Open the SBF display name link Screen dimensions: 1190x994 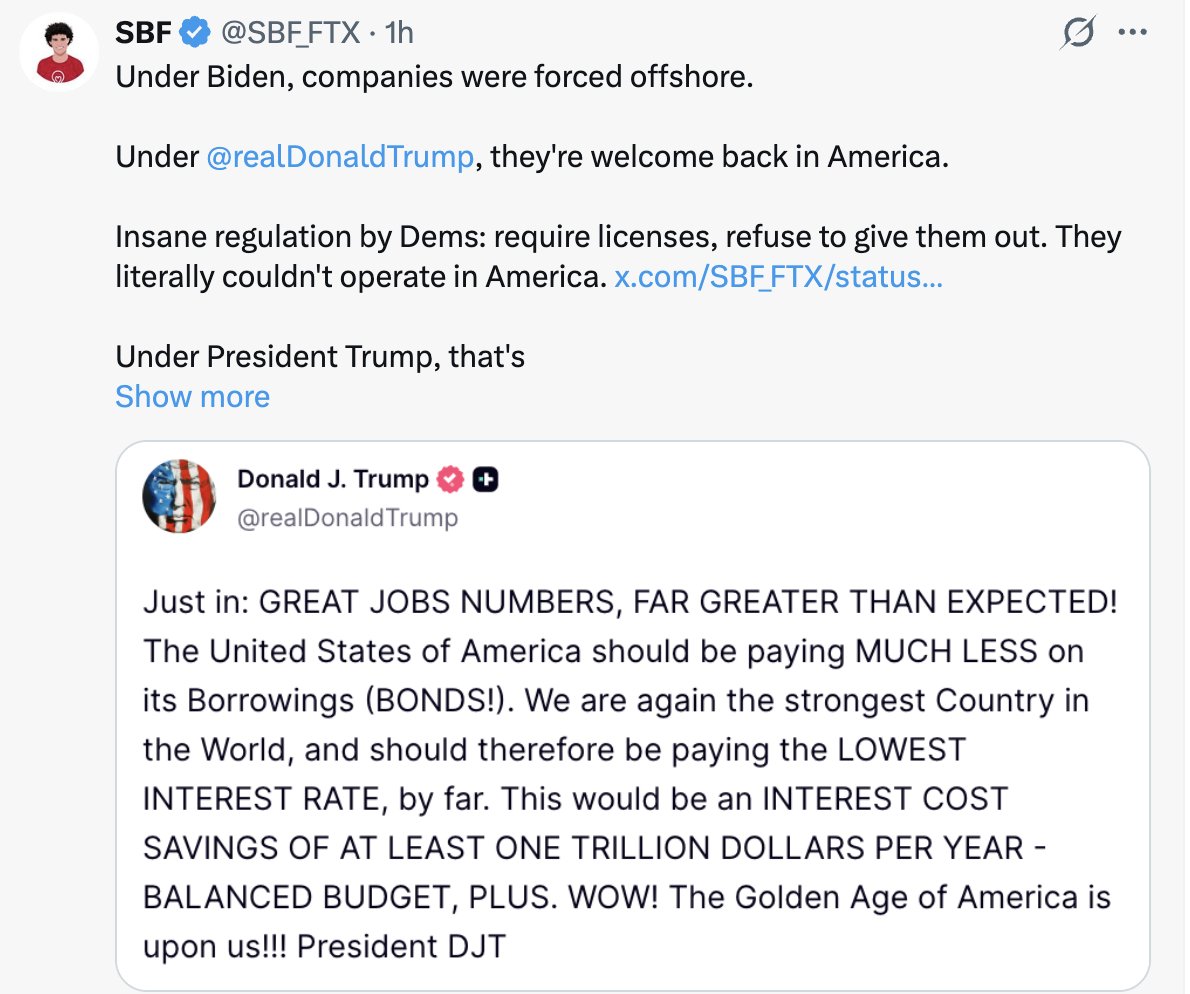pyautogui.click(x=144, y=34)
